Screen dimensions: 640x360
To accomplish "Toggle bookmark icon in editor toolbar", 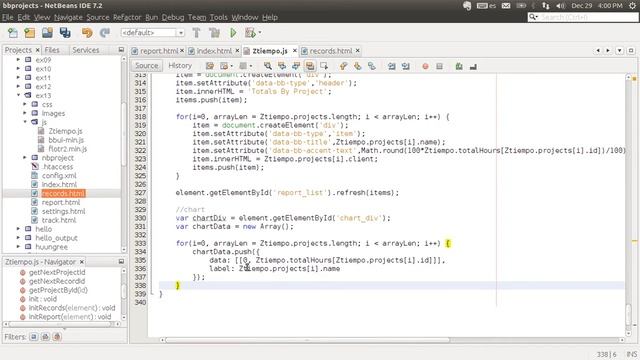I will (x=371, y=66).
